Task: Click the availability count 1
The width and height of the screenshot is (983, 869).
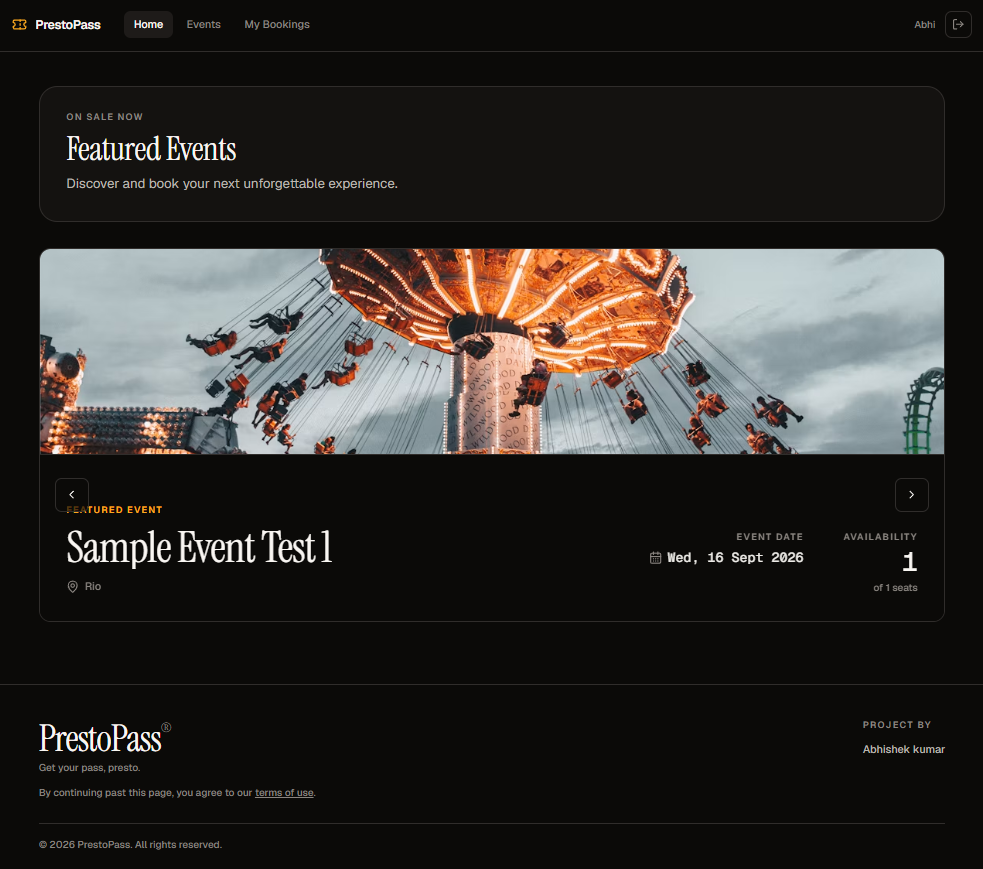Action: (910, 561)
